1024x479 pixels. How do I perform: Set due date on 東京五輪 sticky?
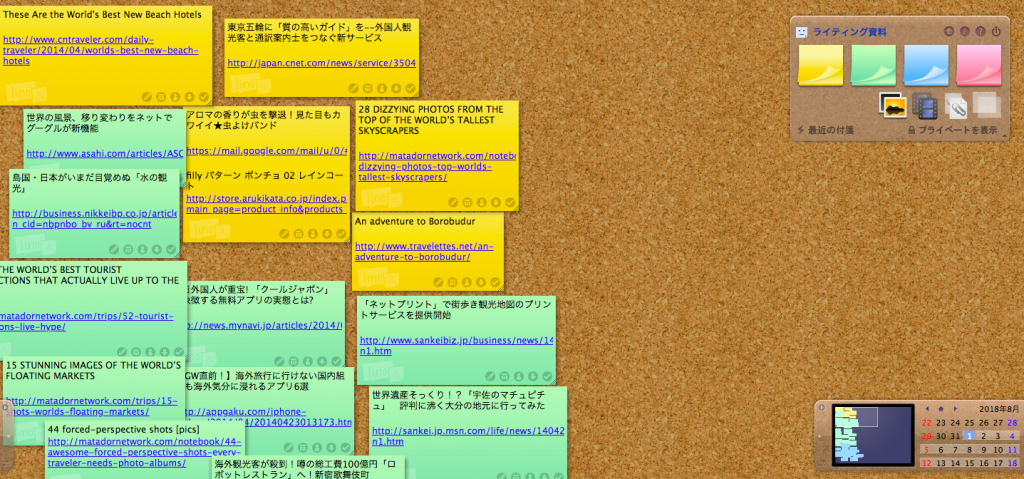pyautogui.click(x=368, y=88)
